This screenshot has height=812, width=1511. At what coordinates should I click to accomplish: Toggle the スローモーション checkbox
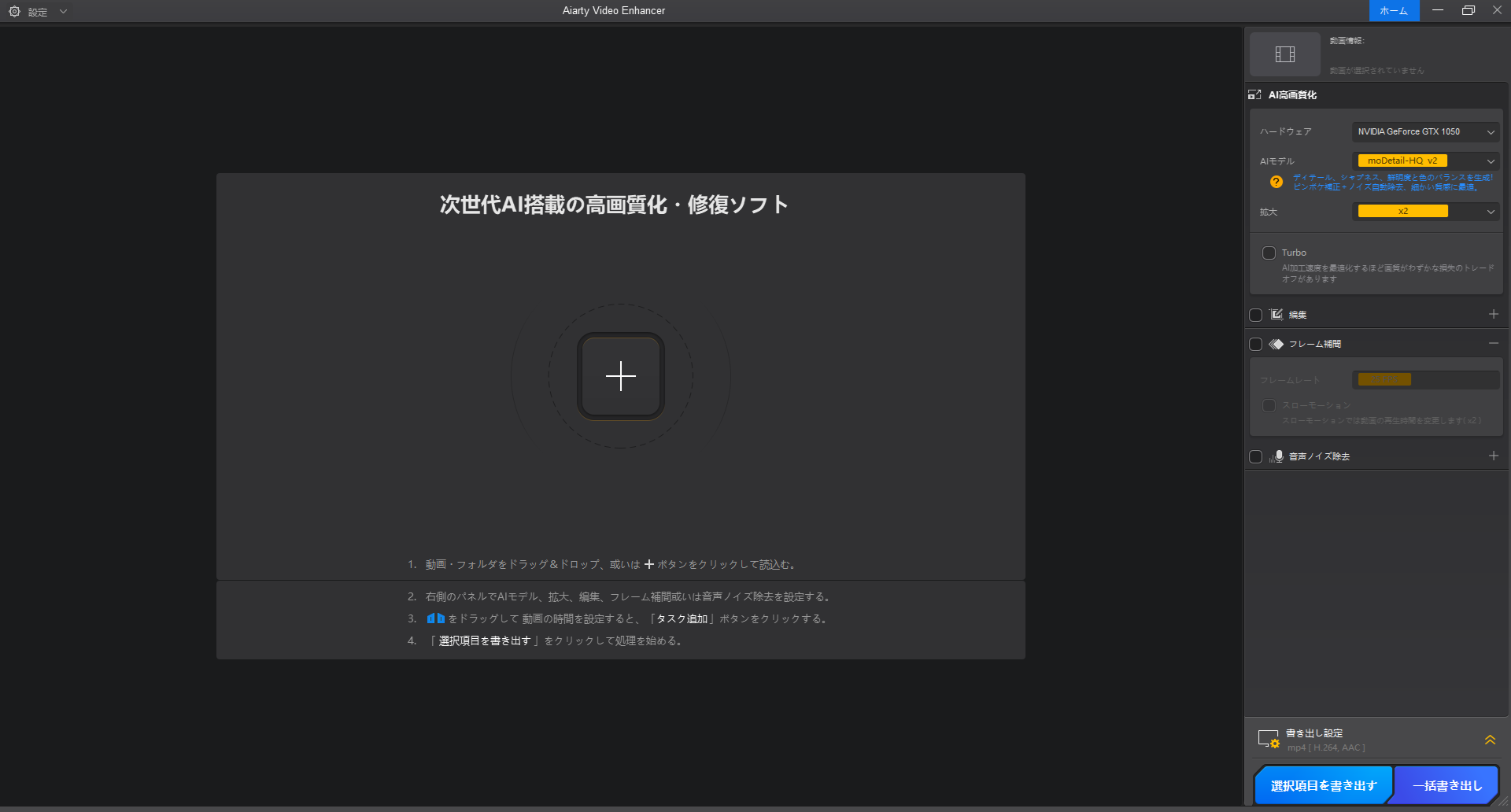pyautogui.click(x=1269, y=405)
